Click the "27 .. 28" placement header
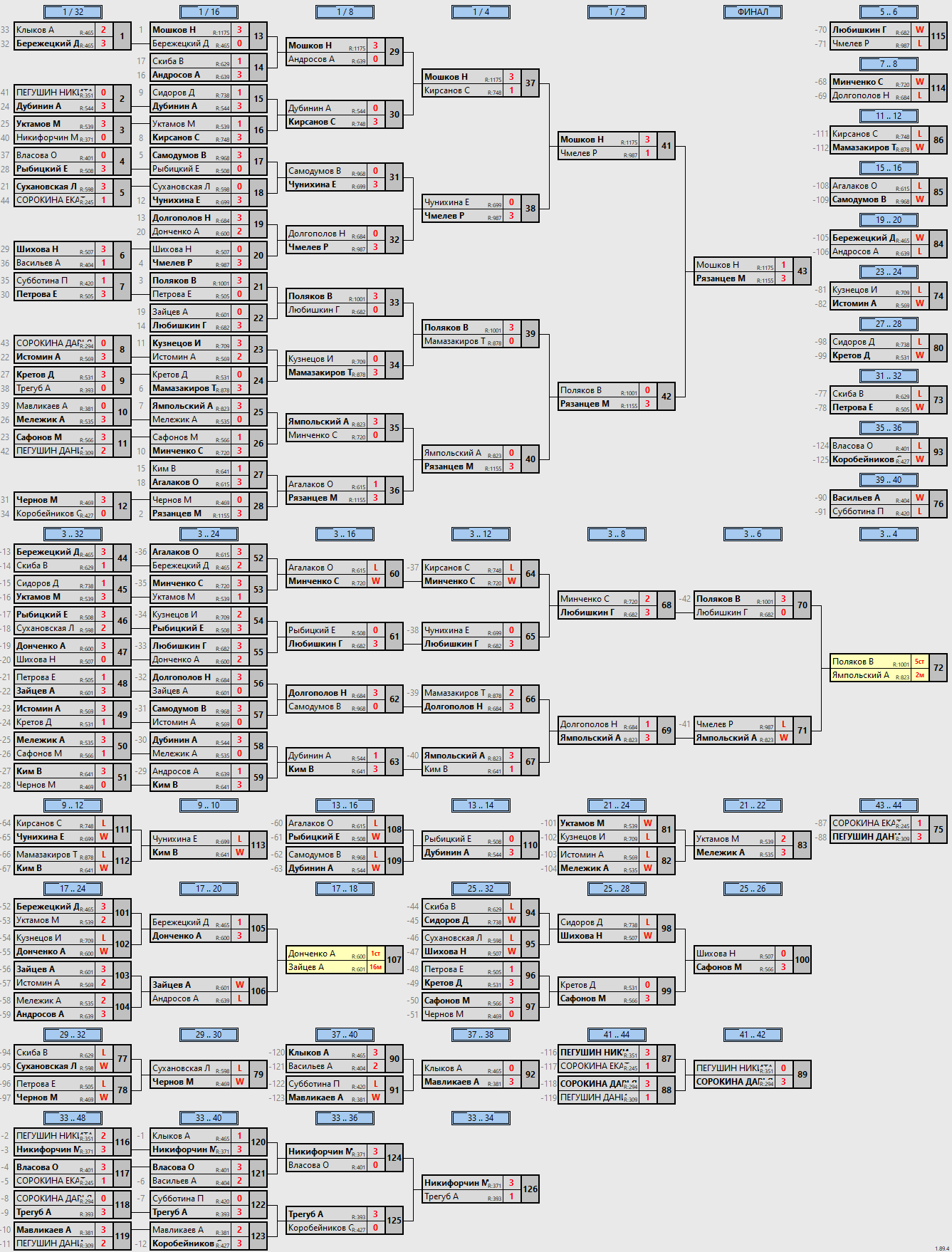This screenshot has height=1252, width=952. pyautogui.click(x=889, y=324)
